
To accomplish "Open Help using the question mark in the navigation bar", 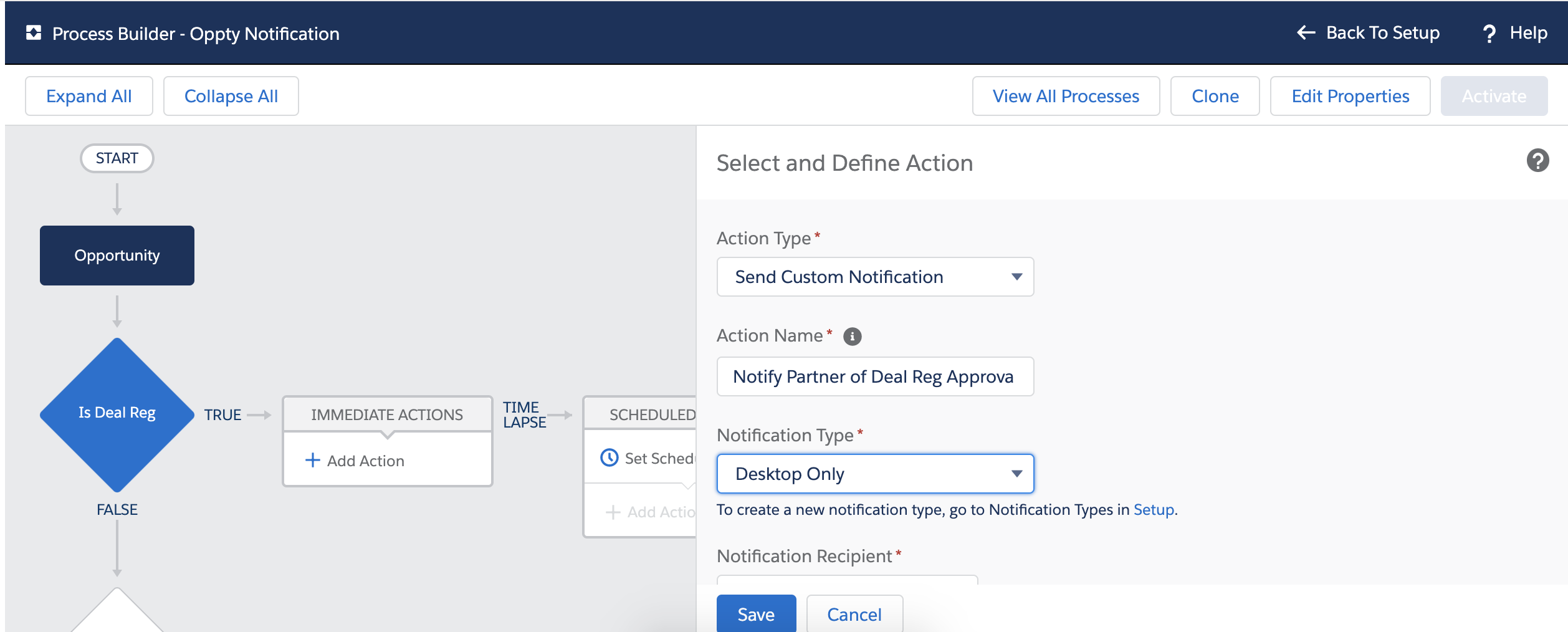I will (x=1491, y=33).
